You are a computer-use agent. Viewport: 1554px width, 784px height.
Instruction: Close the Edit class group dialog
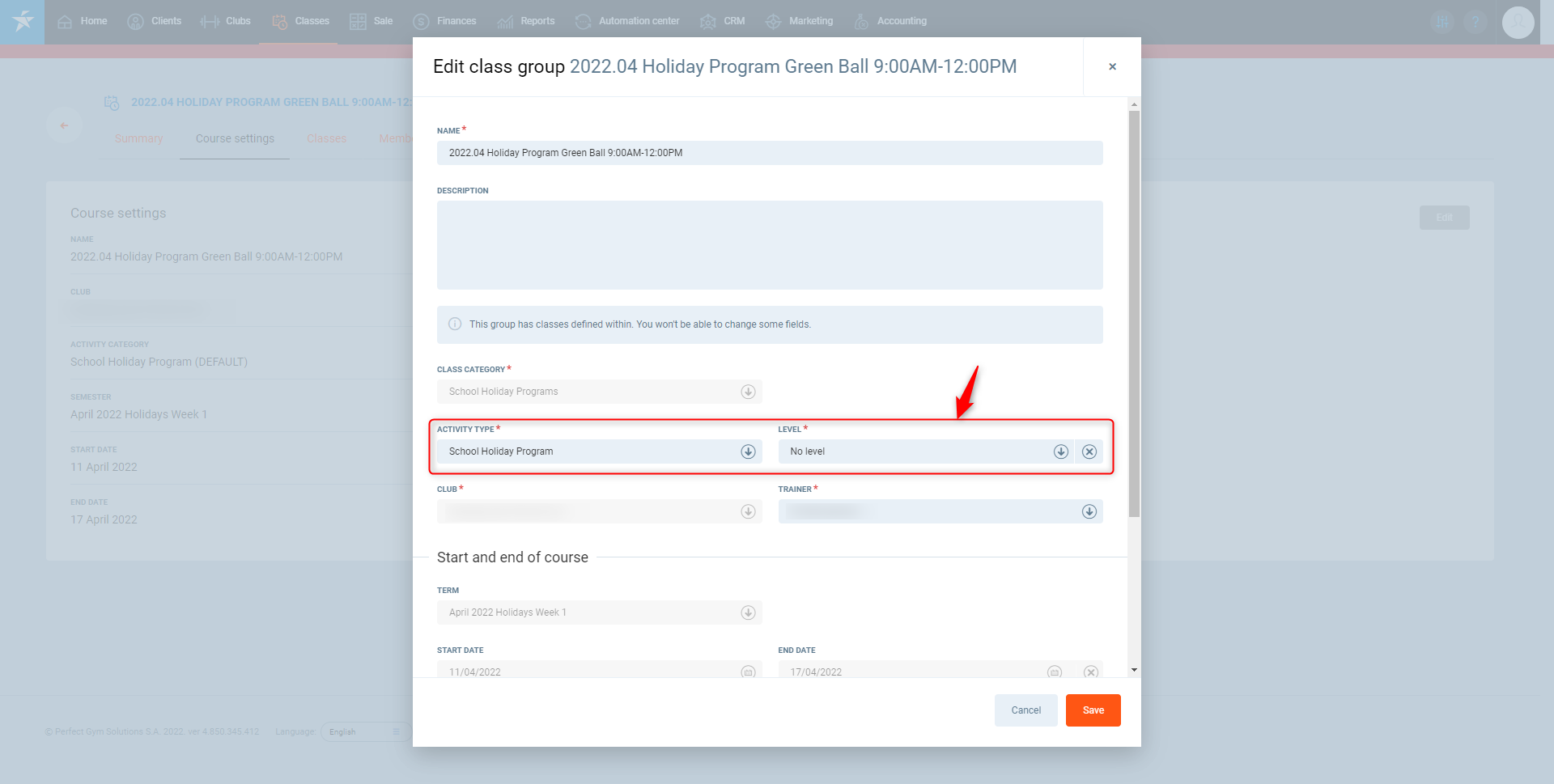(1112, 66)
